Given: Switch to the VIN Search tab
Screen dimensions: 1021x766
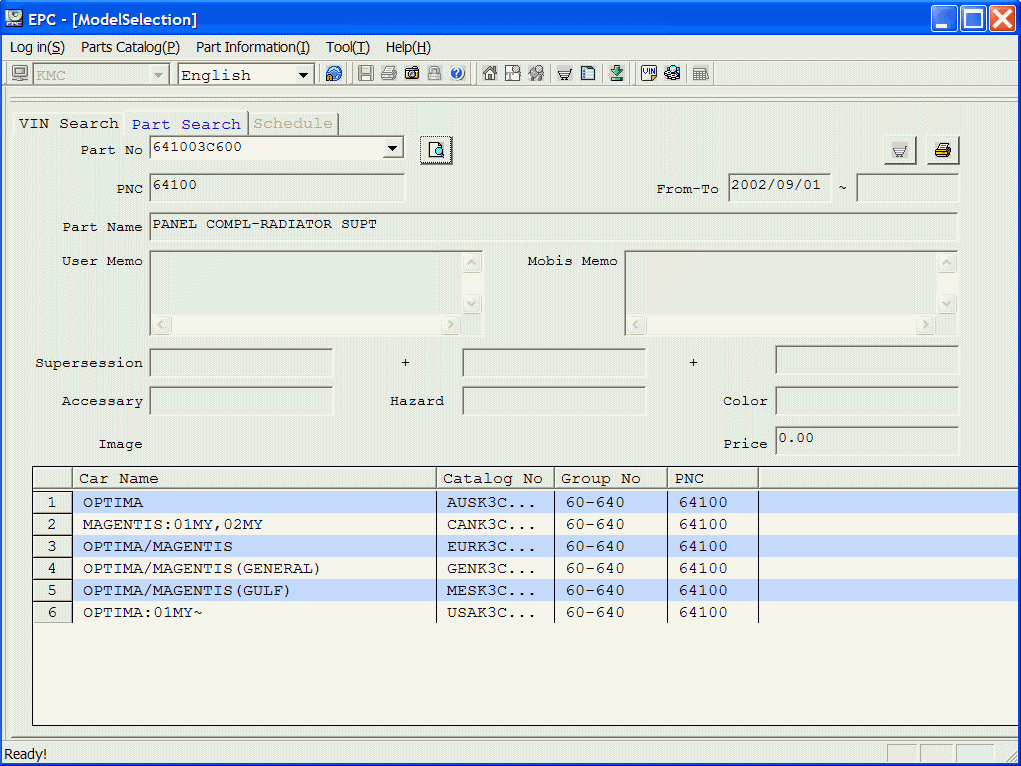Looking at the screenshot, I should tap(68, 123).
